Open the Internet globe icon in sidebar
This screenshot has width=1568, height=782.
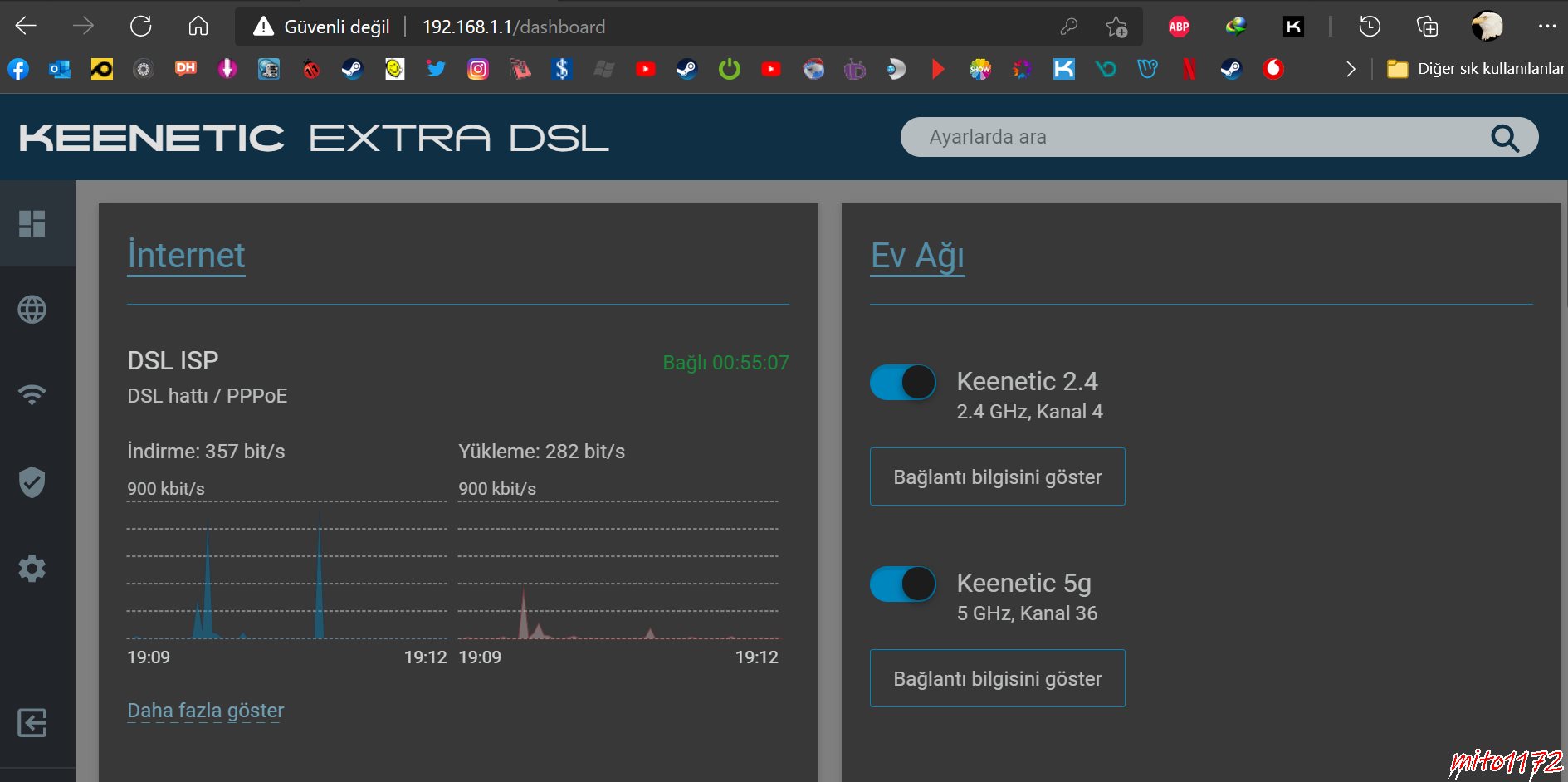(x=32, y=310)
